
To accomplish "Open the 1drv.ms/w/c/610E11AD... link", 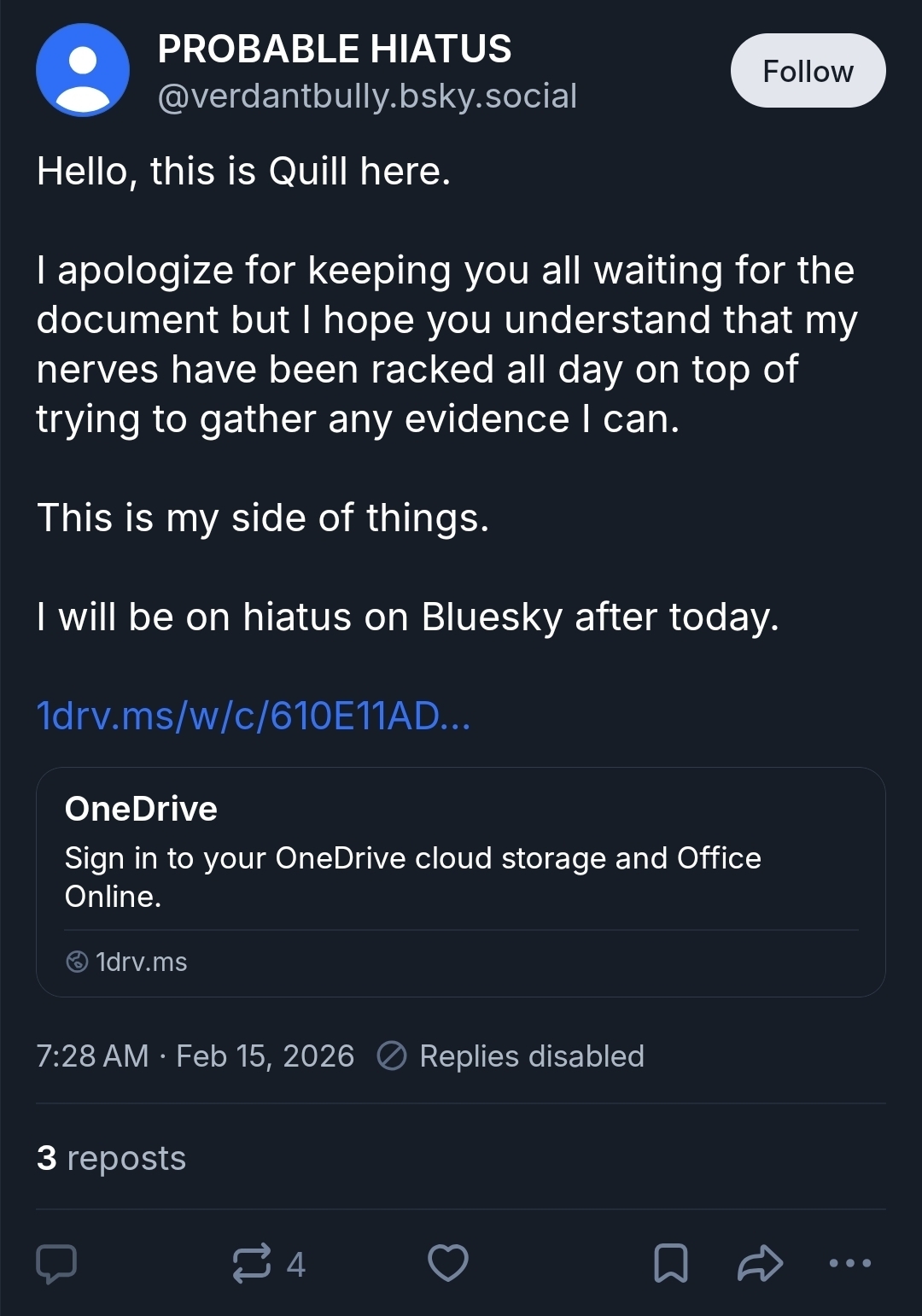I will pos(254,716).
